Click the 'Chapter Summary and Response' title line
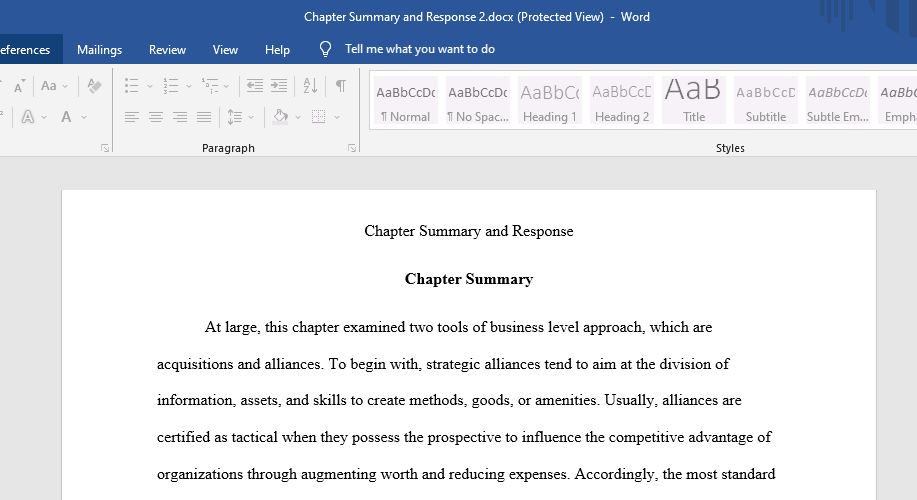The image size is (917, 500). click(x=468, y=231)
